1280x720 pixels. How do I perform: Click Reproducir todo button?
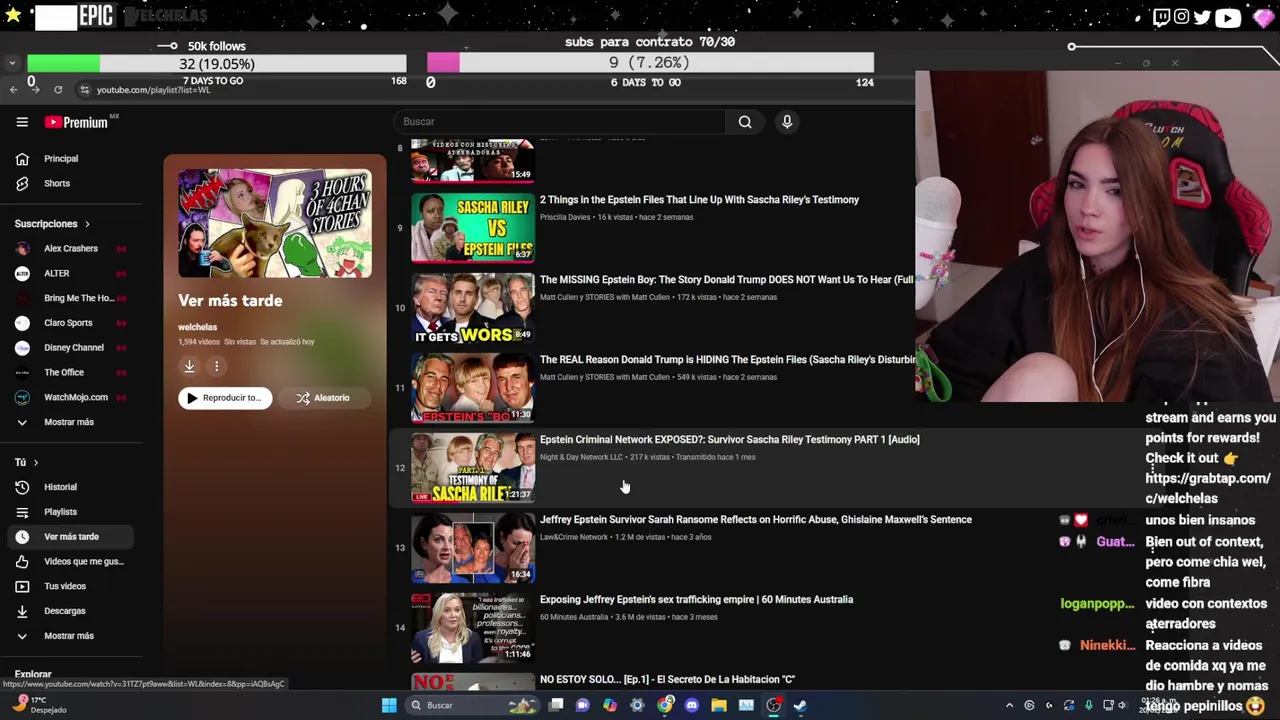225,398
